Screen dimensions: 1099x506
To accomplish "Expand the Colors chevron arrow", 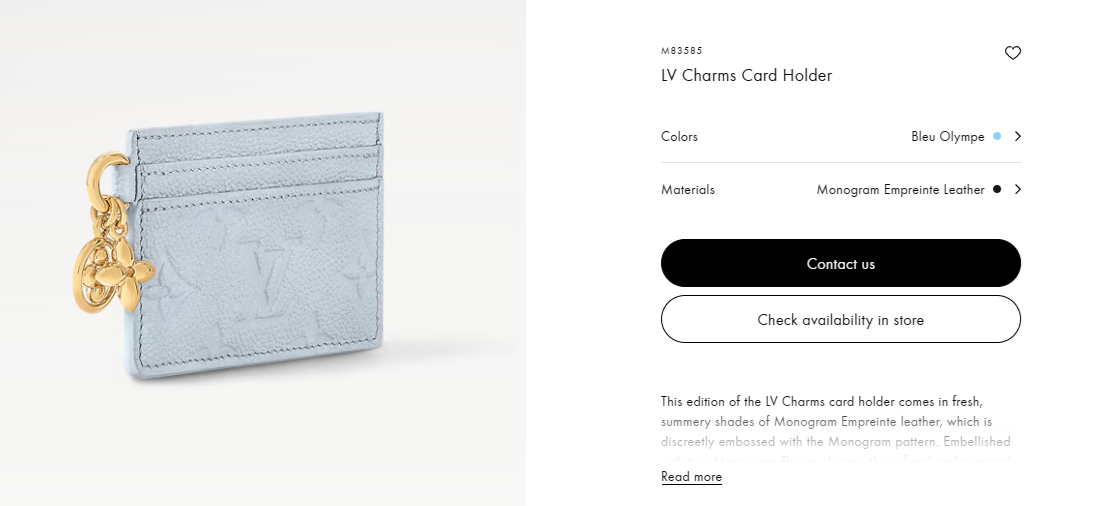I will coord(1018,136).
